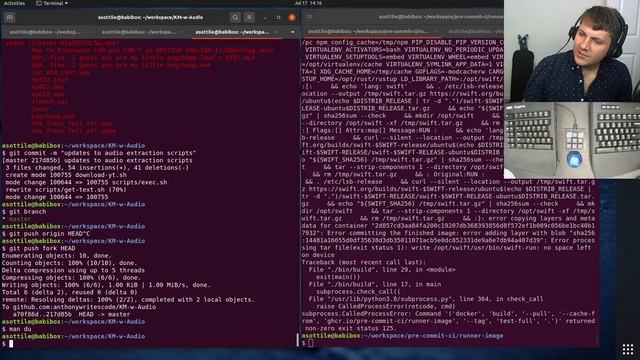Select the line '$ git push fork HEAD'

(x=38, y=249)
